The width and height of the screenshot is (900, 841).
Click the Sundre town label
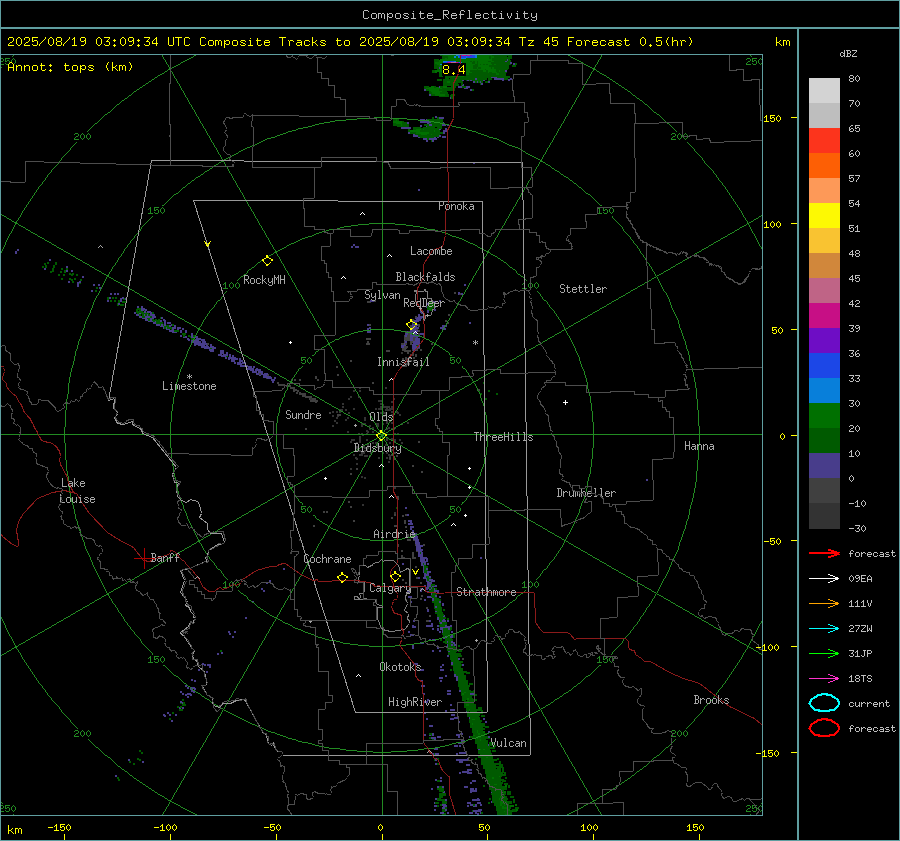303,414
